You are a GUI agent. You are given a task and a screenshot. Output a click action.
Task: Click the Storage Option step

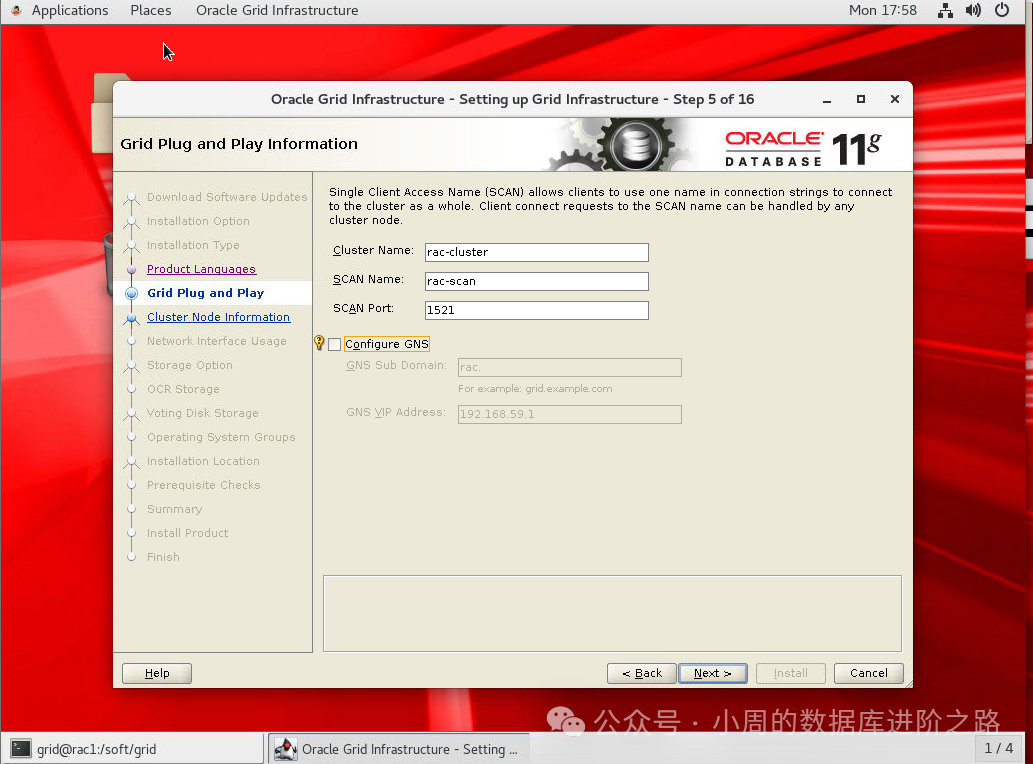190,365
